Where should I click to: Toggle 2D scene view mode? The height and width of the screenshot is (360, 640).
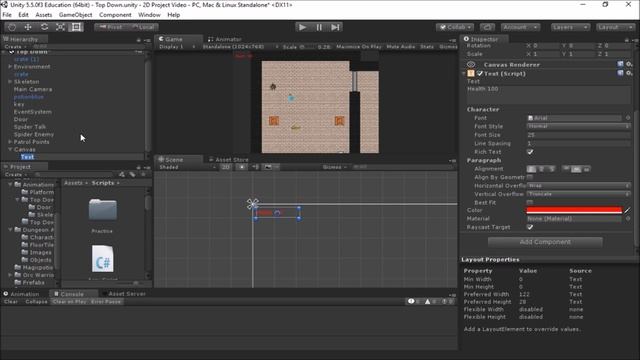pyautogui.click(x=225, y=167)
